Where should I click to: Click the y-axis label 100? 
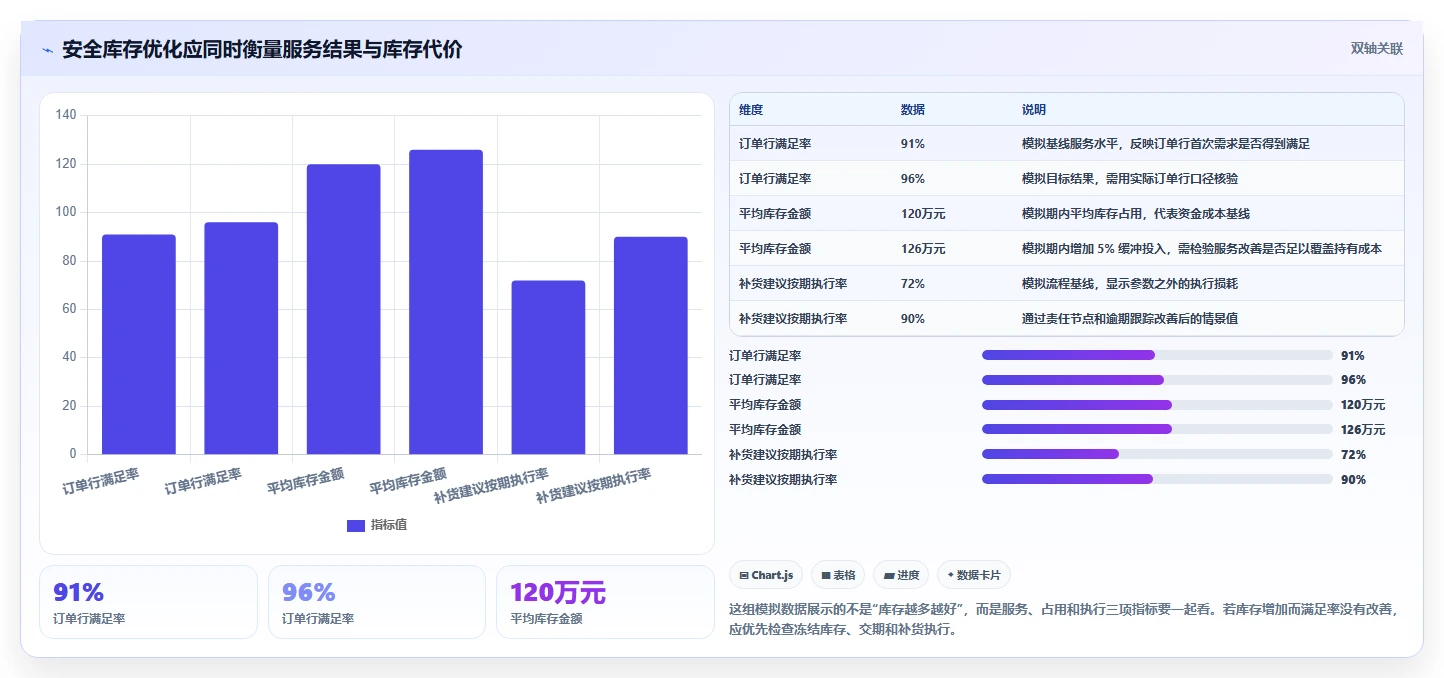(x=66, y=212)
